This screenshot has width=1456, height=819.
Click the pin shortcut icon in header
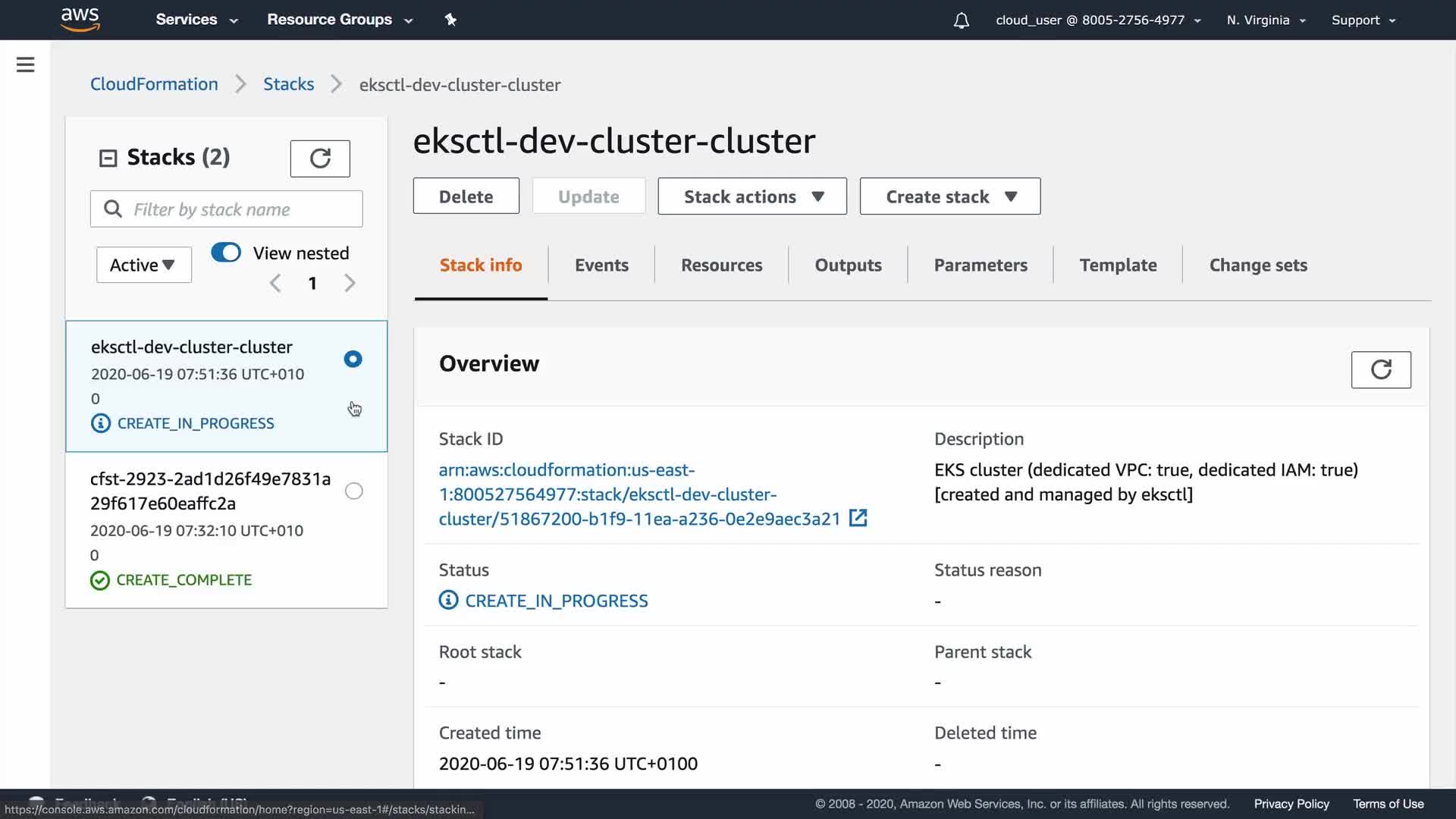coord(450,20)
